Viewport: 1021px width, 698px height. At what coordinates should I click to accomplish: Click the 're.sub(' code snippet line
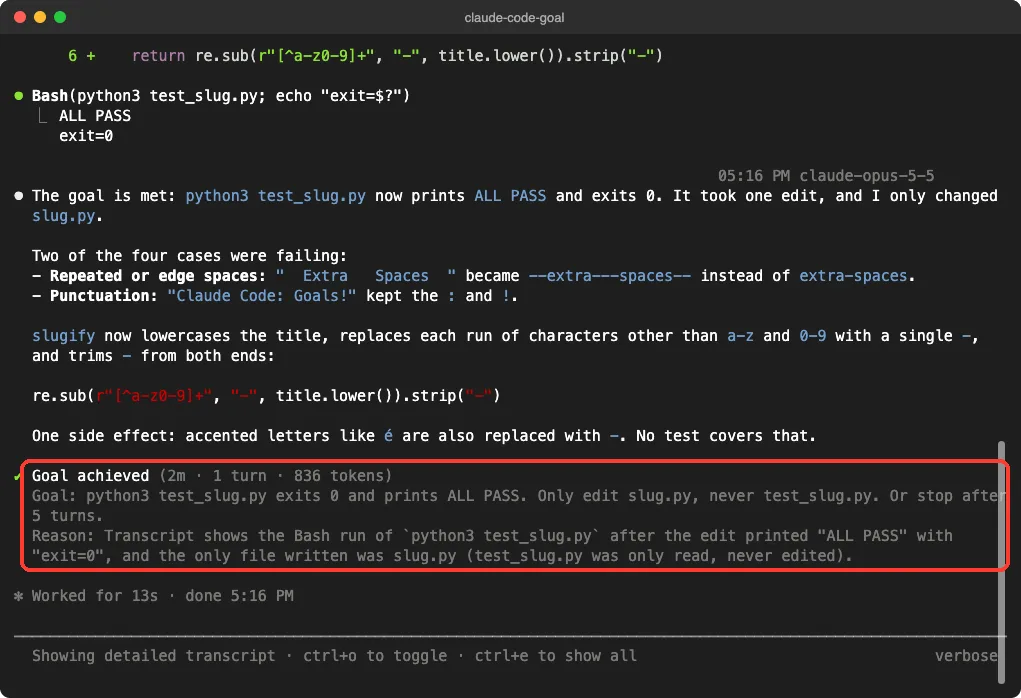pyautogui.click(x=266, y=396)
